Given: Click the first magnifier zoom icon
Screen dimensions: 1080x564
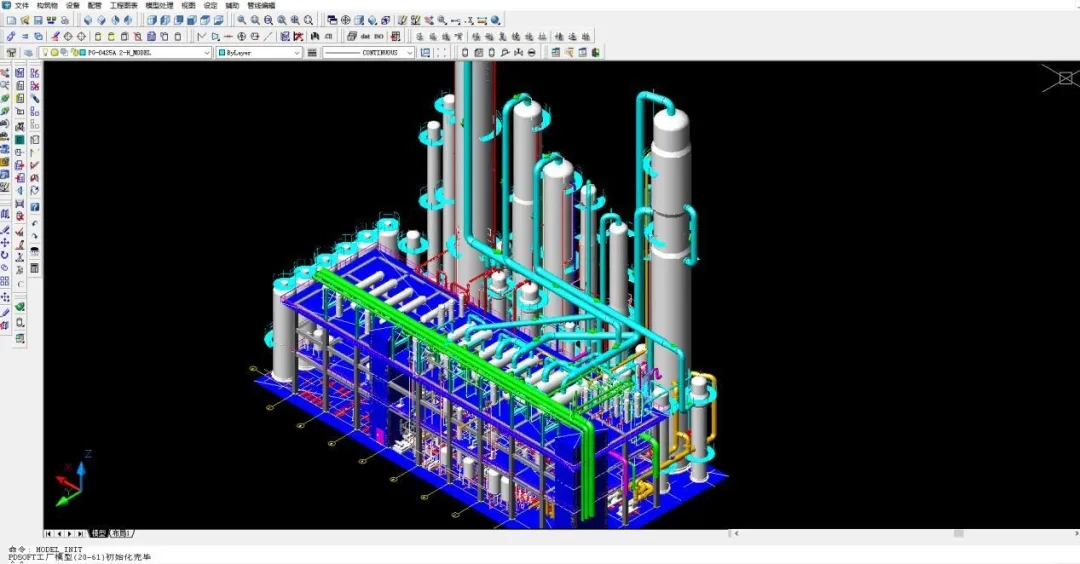Looking at the screenshot, I should point(242,20).
